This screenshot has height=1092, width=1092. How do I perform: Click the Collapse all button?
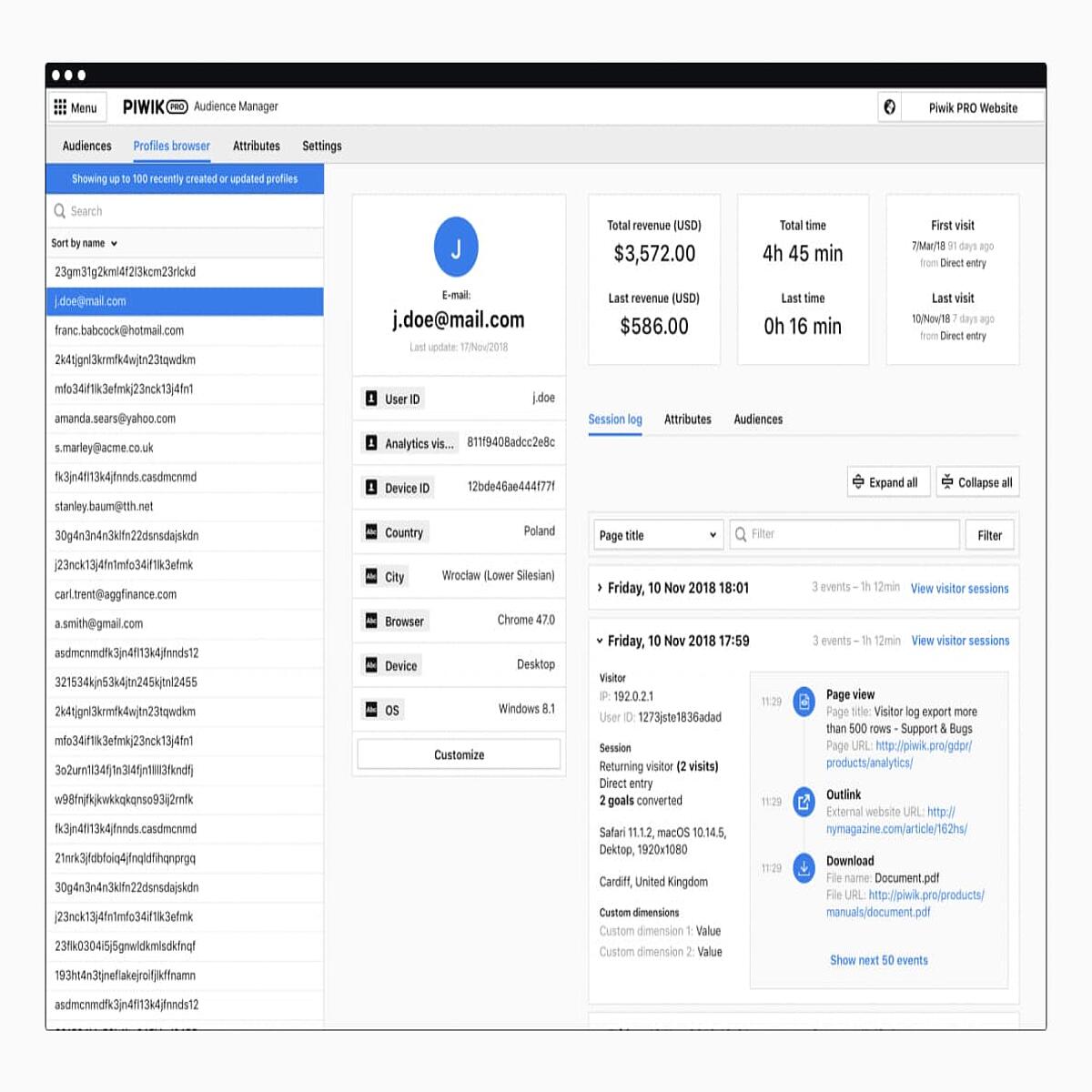(x=977, y=482)
